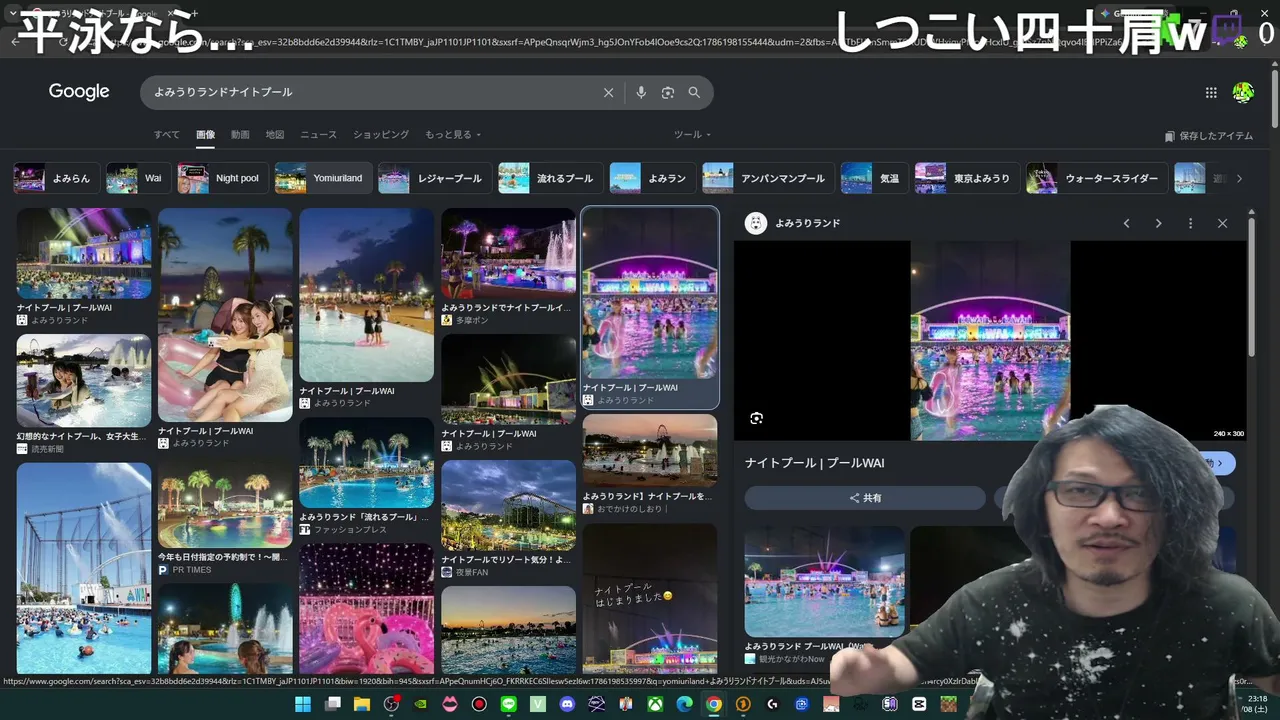The height and width of the screenshot is (720, 1280).
Task: Select the Night pool filter chip
Action: (x=222, y=179)
